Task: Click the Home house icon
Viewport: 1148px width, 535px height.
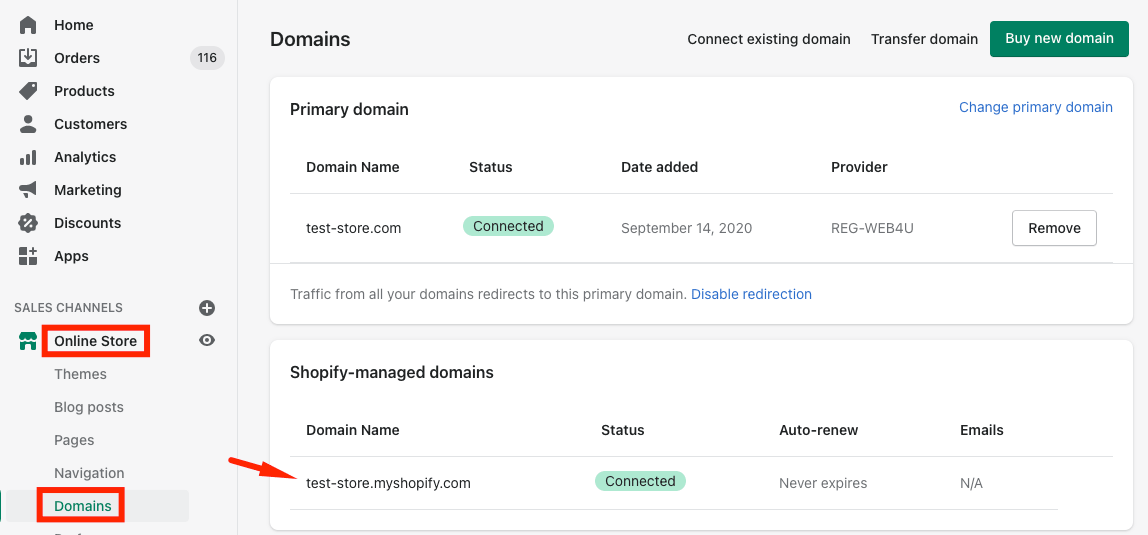Action: coord(28,25)
